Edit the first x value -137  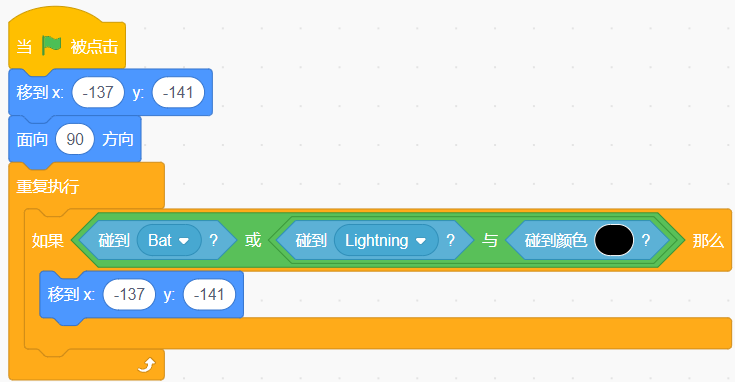pos(98,92)
